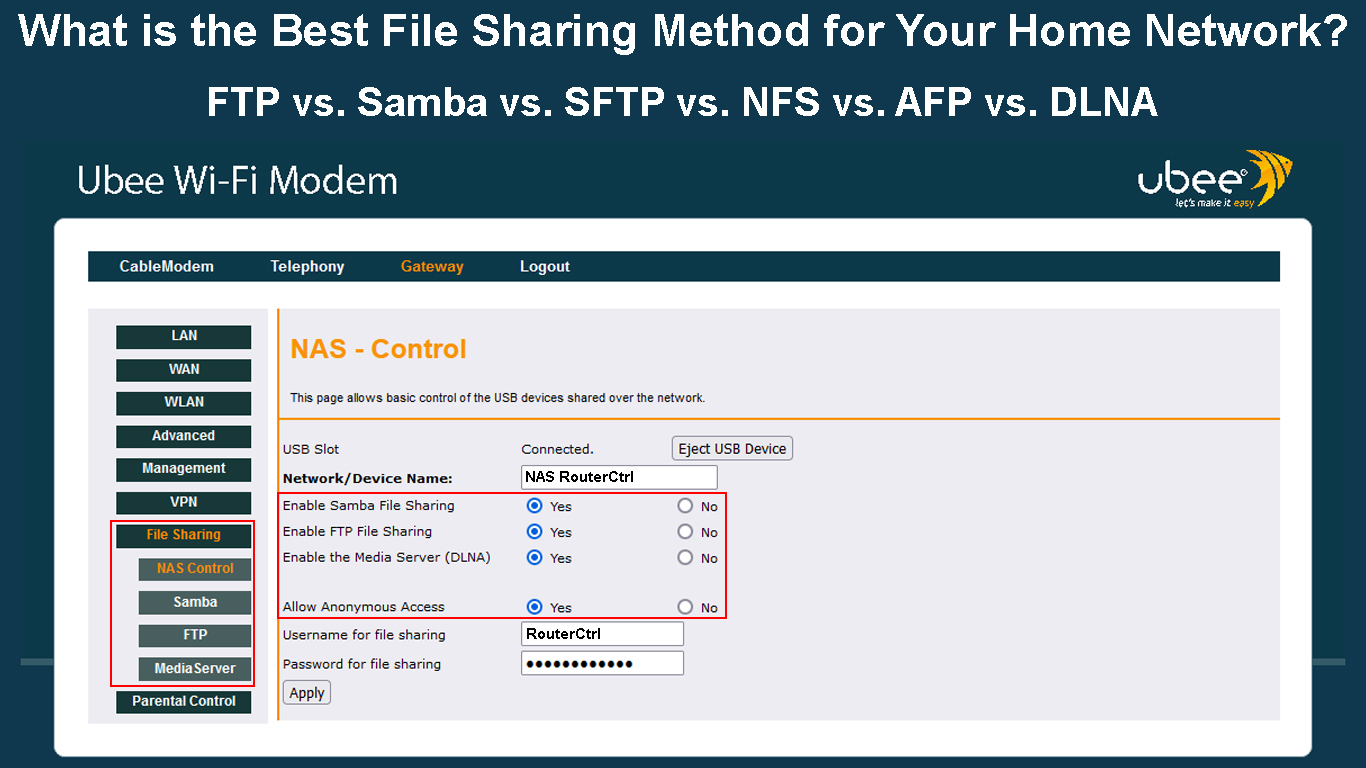Click the Apply button

[306, 693]
